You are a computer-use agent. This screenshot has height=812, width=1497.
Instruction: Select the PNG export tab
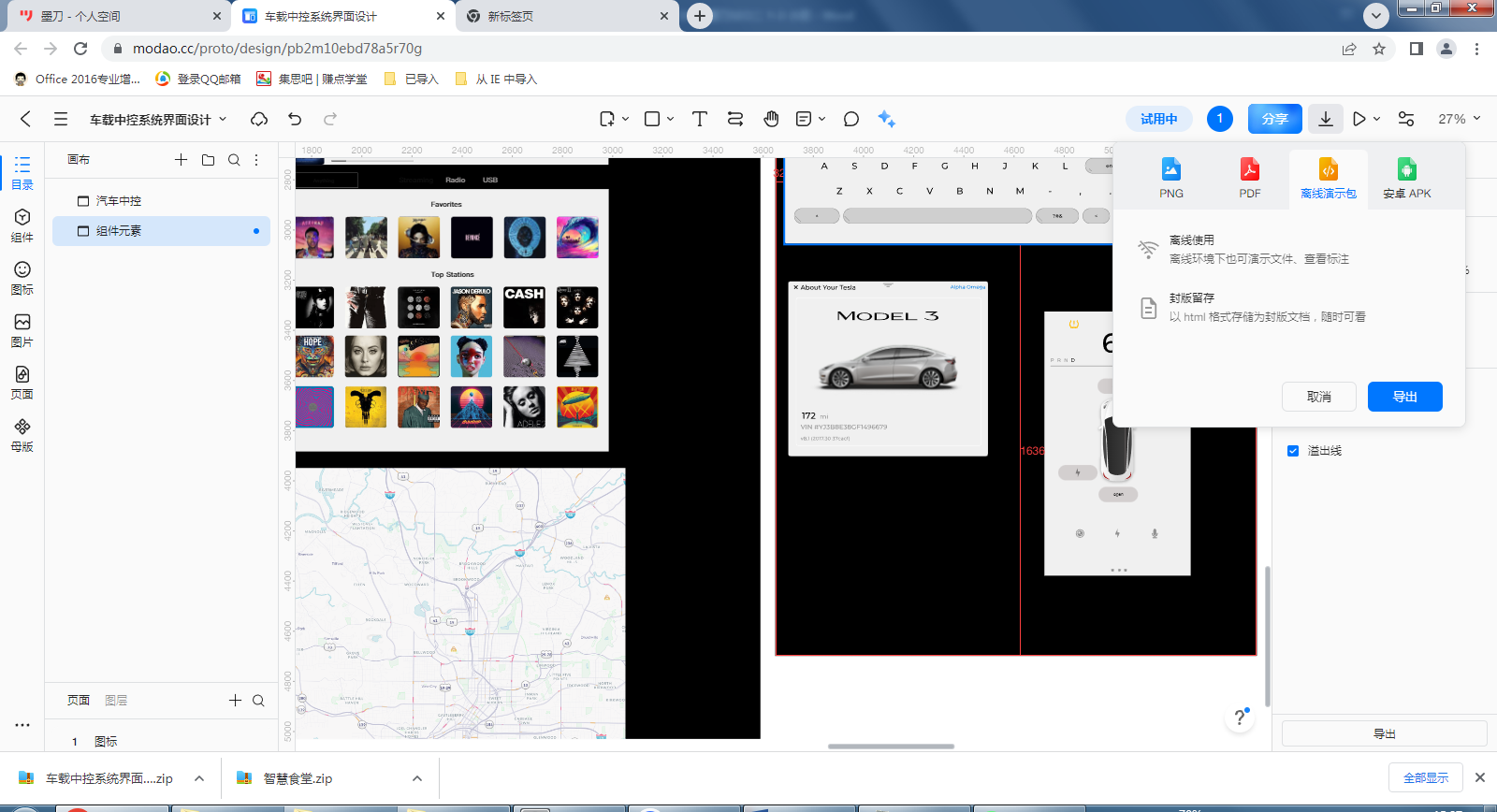(x=1171, y=178)
